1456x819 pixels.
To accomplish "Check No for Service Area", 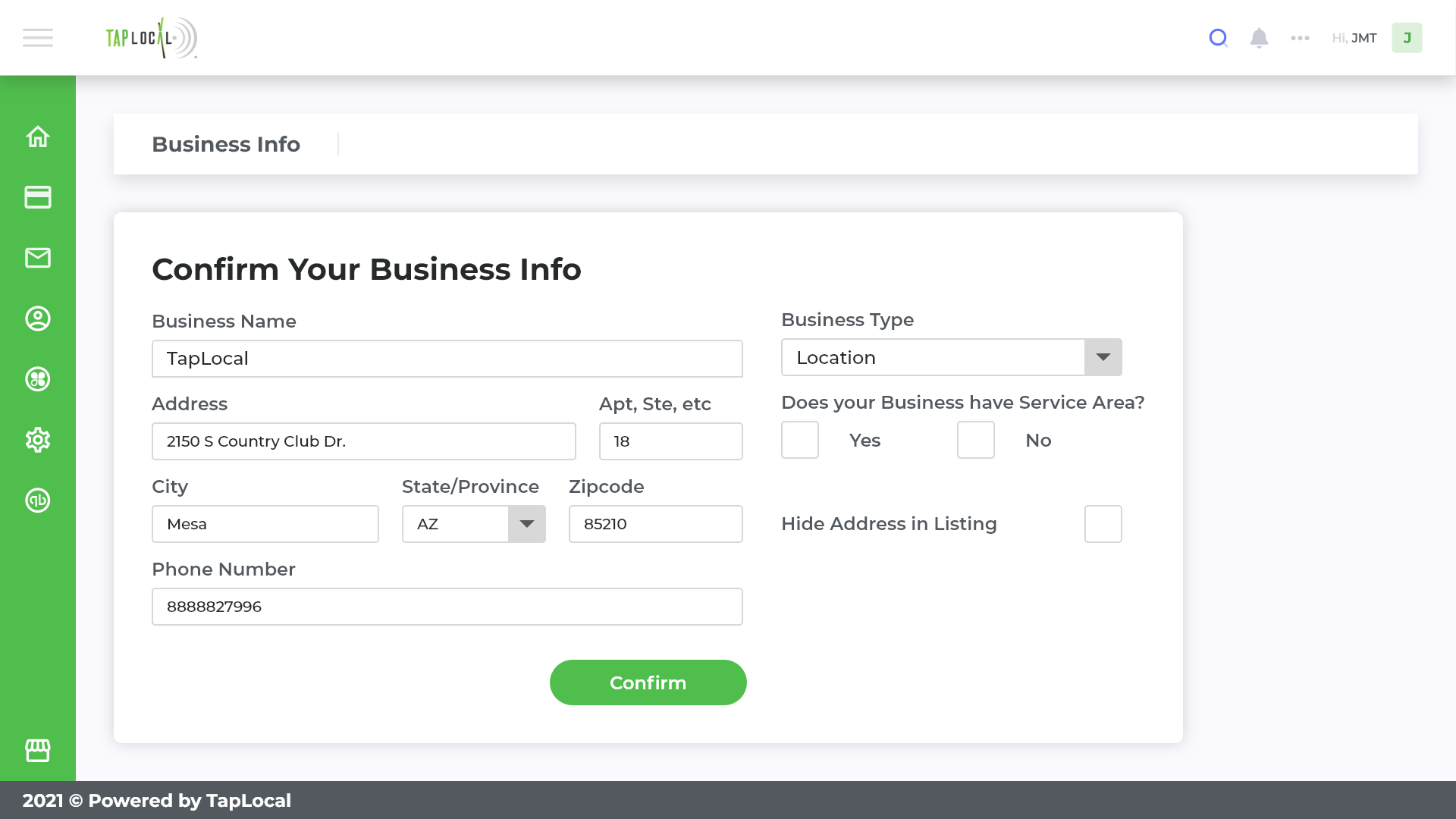I will pos(976,440).
